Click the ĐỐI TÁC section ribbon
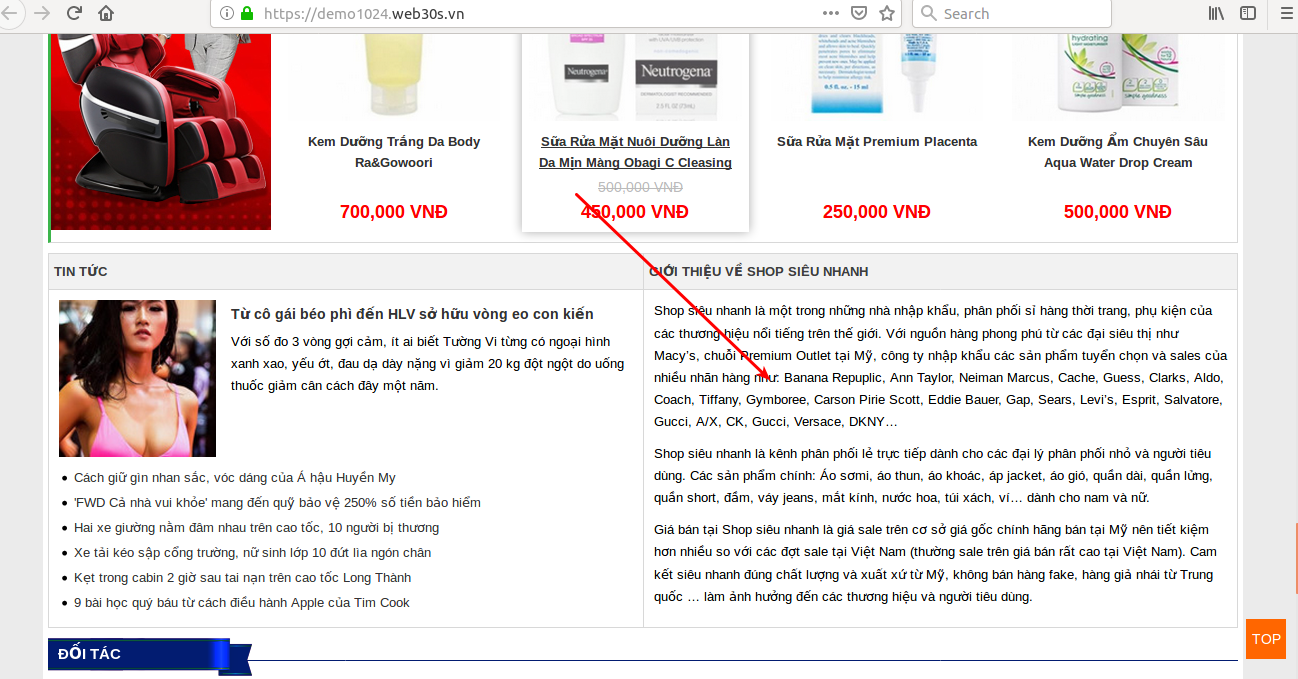This screenshot has height=679, width=1298. coord(148,655)
